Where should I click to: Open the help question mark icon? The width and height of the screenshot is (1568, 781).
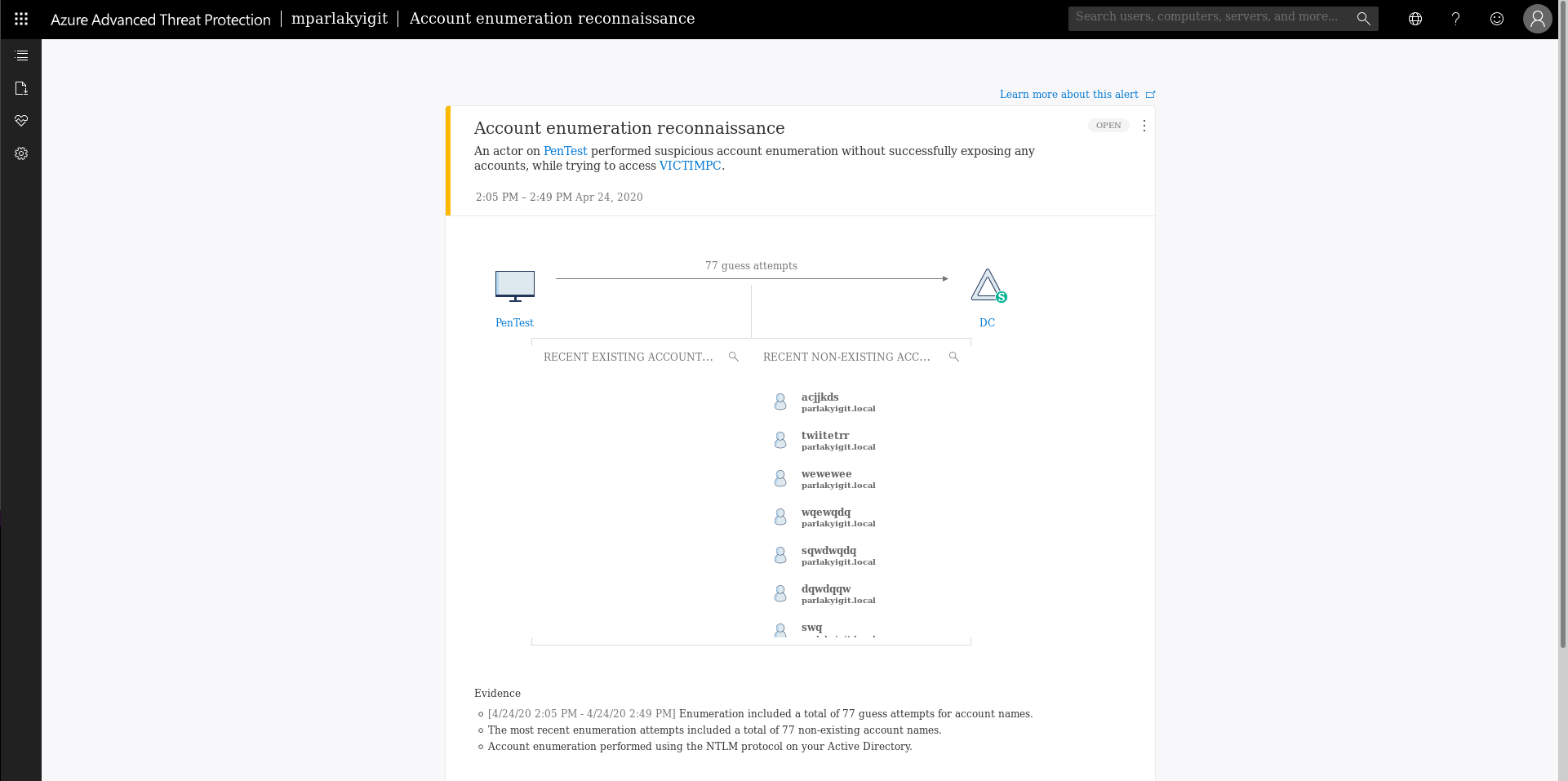[1455, 19]
